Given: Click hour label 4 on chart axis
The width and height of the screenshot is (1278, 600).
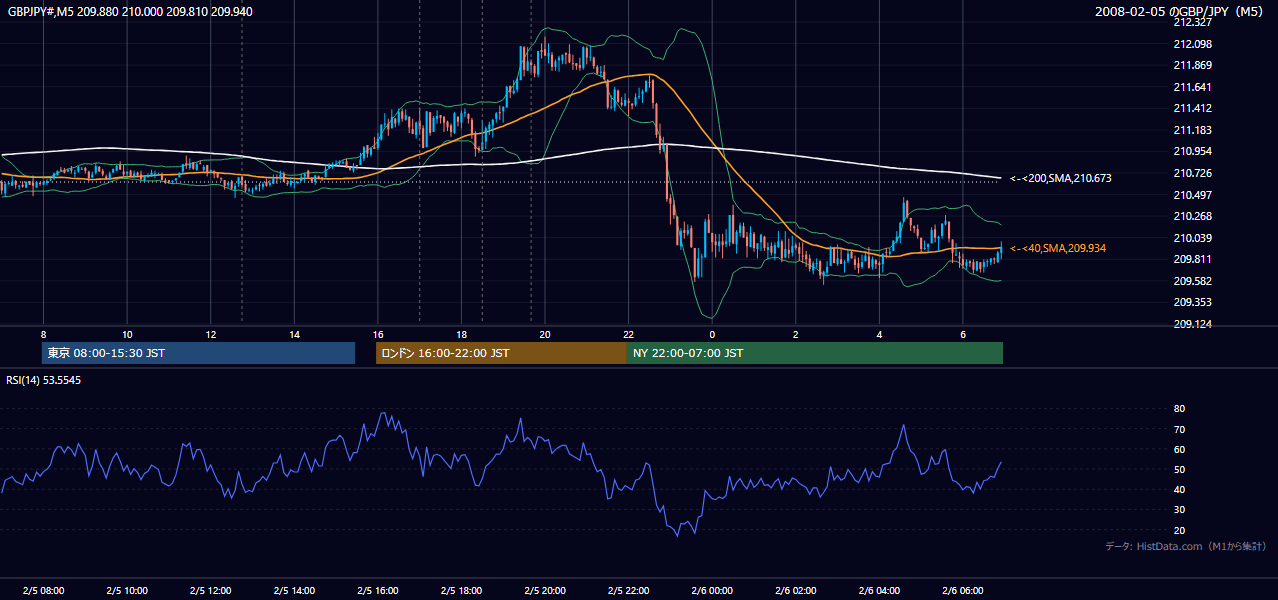Looking at the screenshot, I should tap(878, 334).
